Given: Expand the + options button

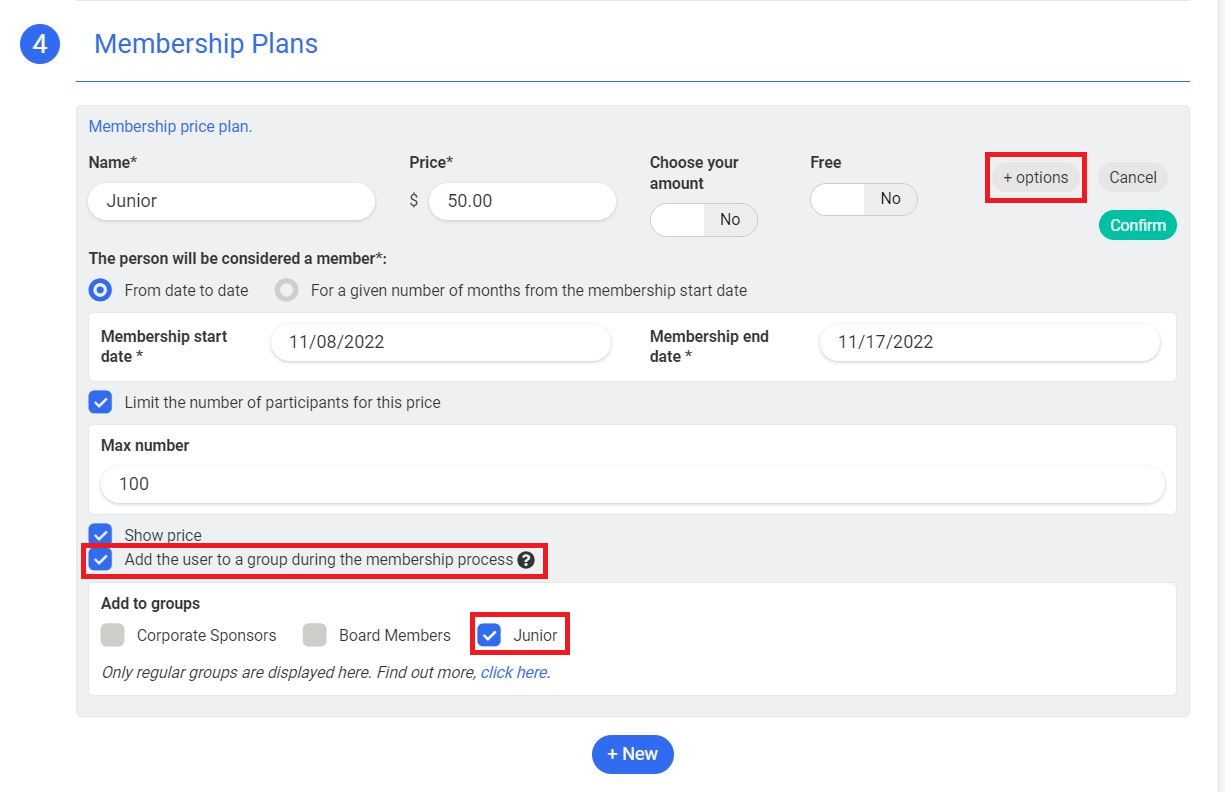Looking at the screenshot, I should coord(1035,178).
